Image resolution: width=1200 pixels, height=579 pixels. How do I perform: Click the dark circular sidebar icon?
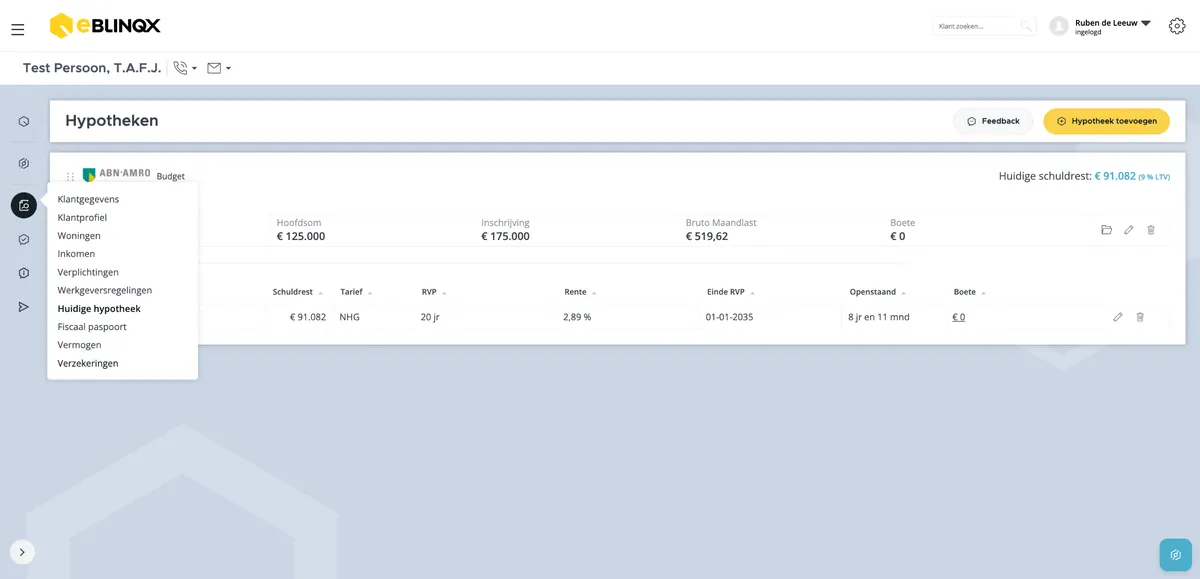click(x=24, y=205)
